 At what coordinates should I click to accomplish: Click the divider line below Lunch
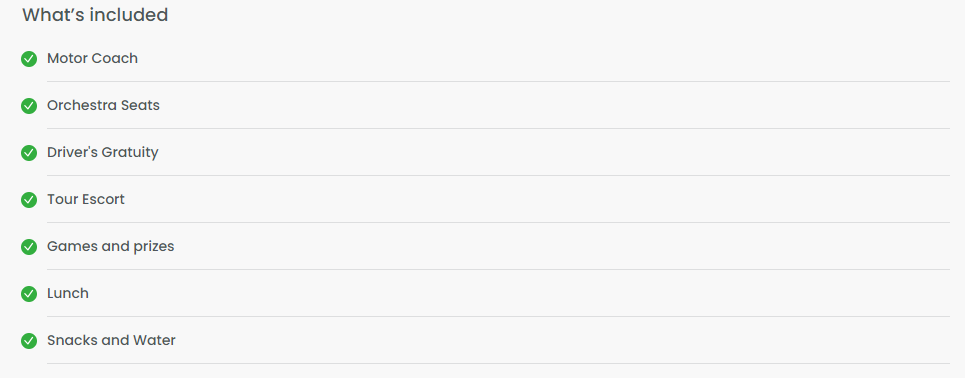(x=499, y=316)
